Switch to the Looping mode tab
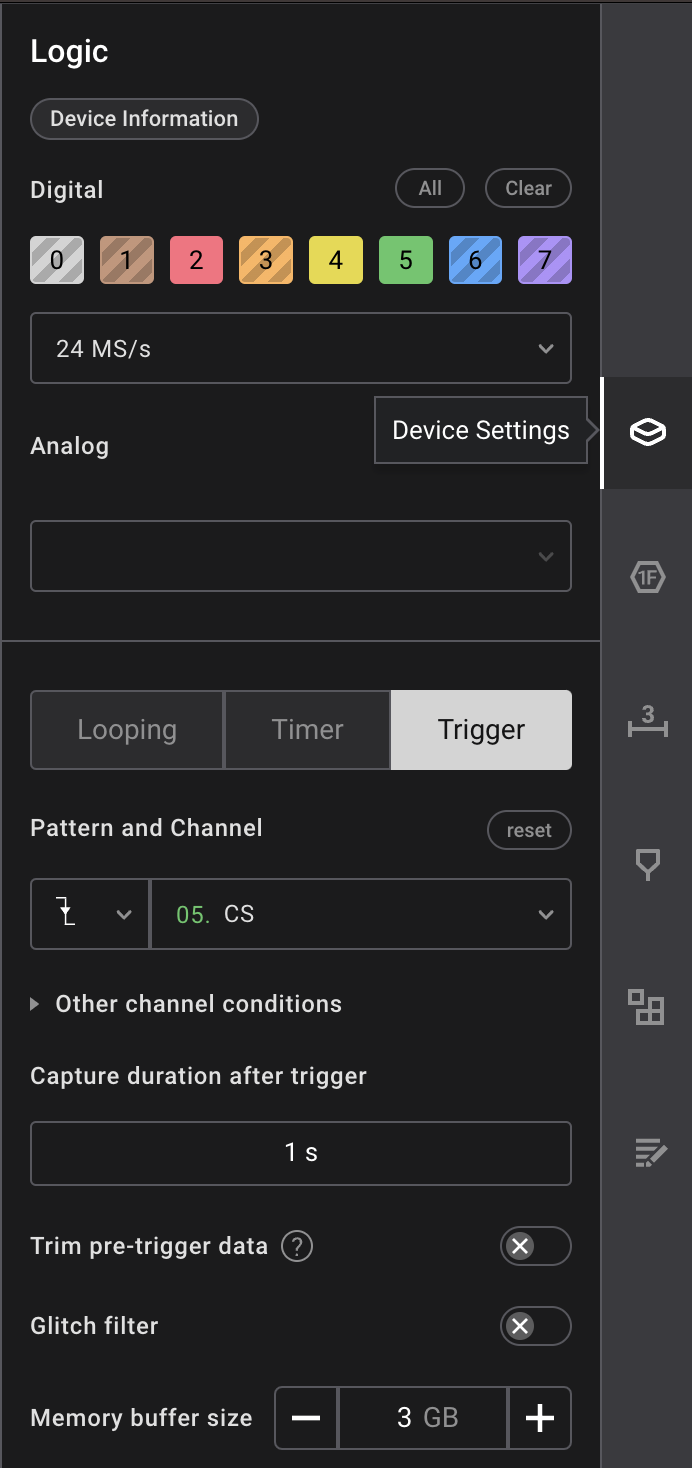This screenshot has width=692, height=1468. coord(126,729)
